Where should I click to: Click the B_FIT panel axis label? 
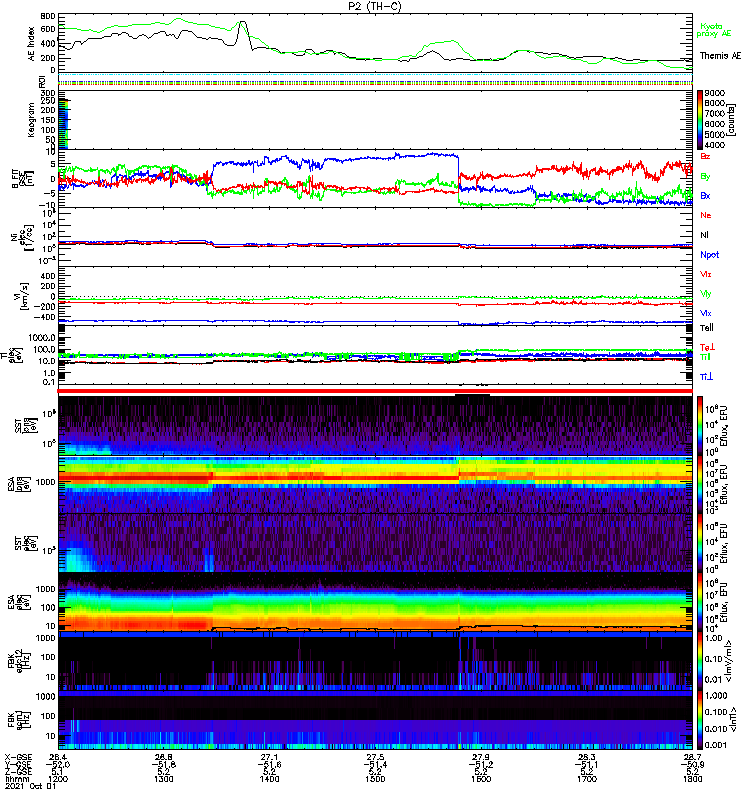(x=21, y=179)
